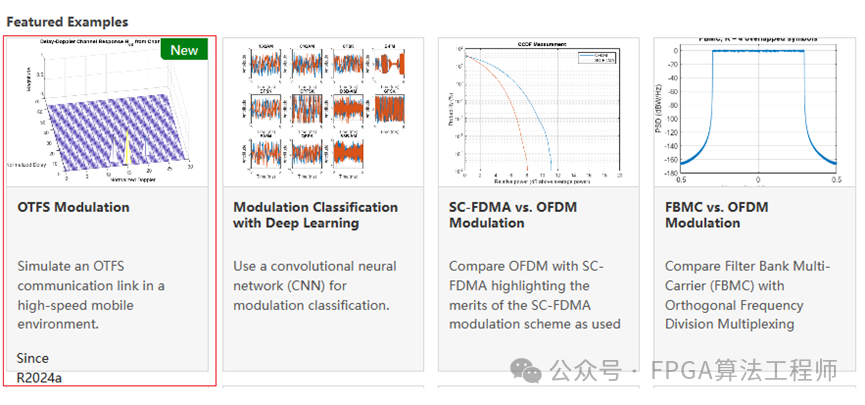Open the OTFS Modulation example thumbnail
The height and width of the screenshot is (405, 865).
(107, 112)
